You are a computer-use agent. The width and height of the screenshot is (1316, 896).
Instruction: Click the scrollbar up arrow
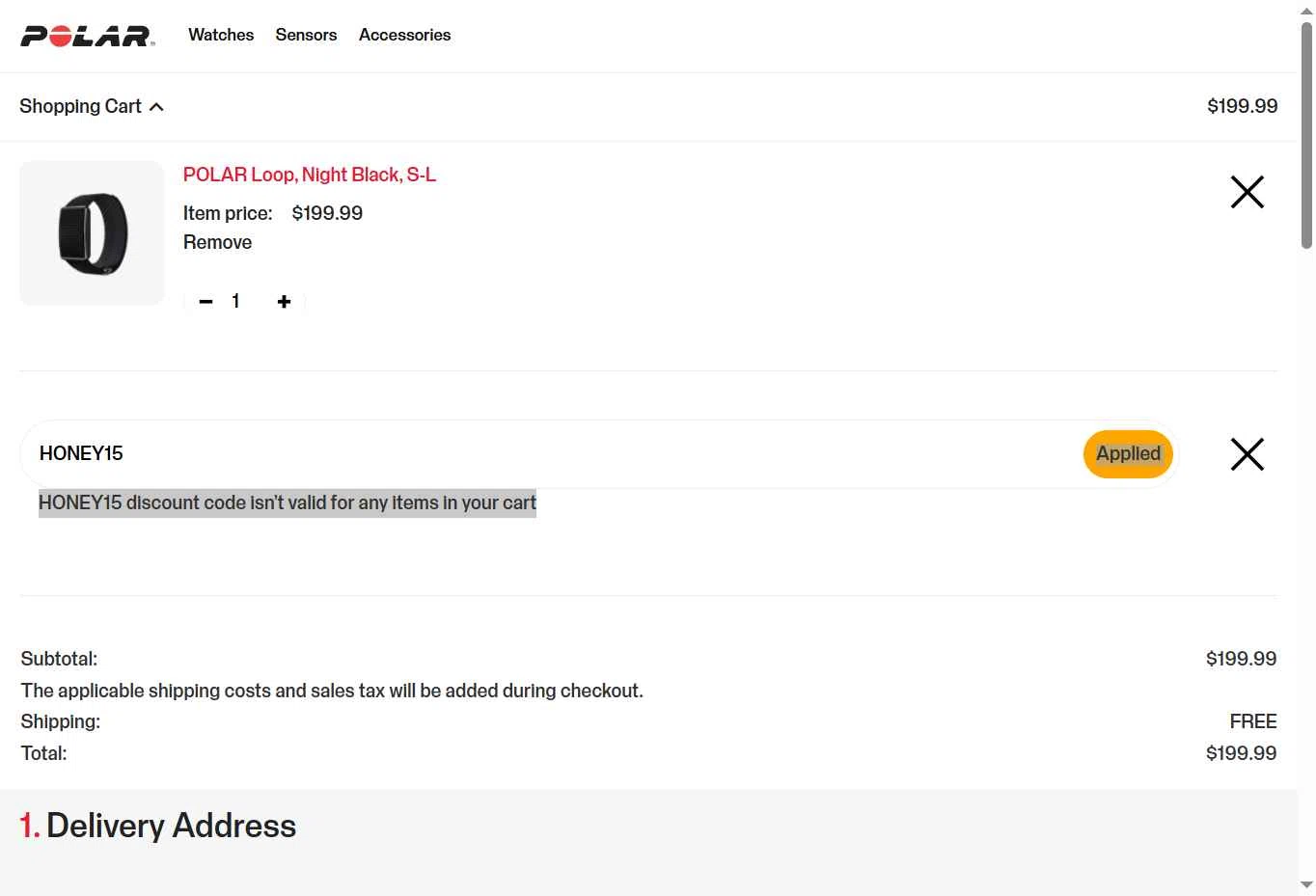[1307, 11]
